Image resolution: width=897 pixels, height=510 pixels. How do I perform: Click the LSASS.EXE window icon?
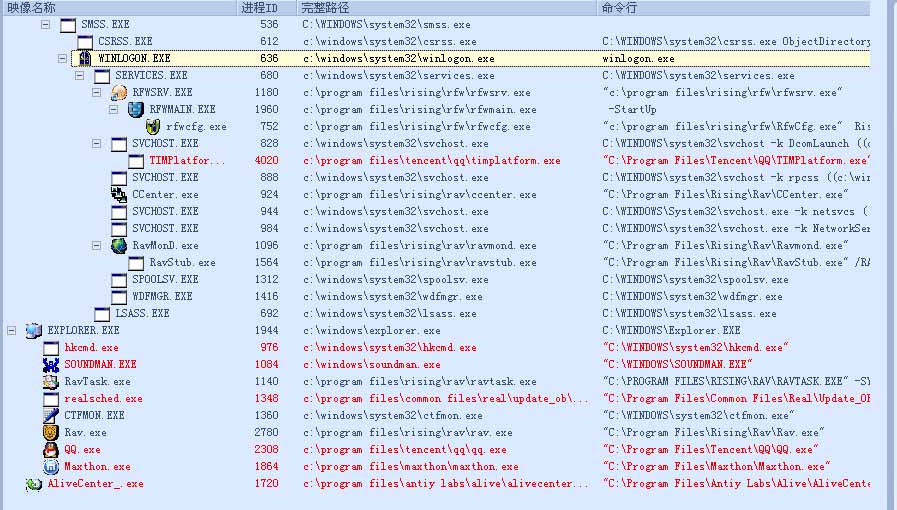coord(102,314)
